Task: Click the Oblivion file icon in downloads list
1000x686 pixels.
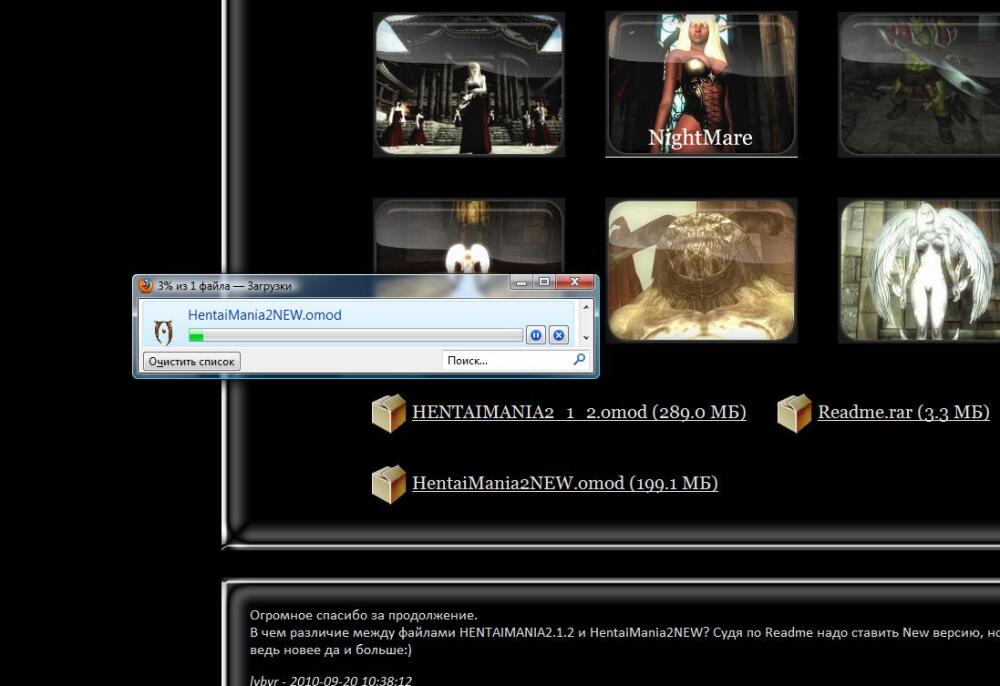Action: click(164, 332)
